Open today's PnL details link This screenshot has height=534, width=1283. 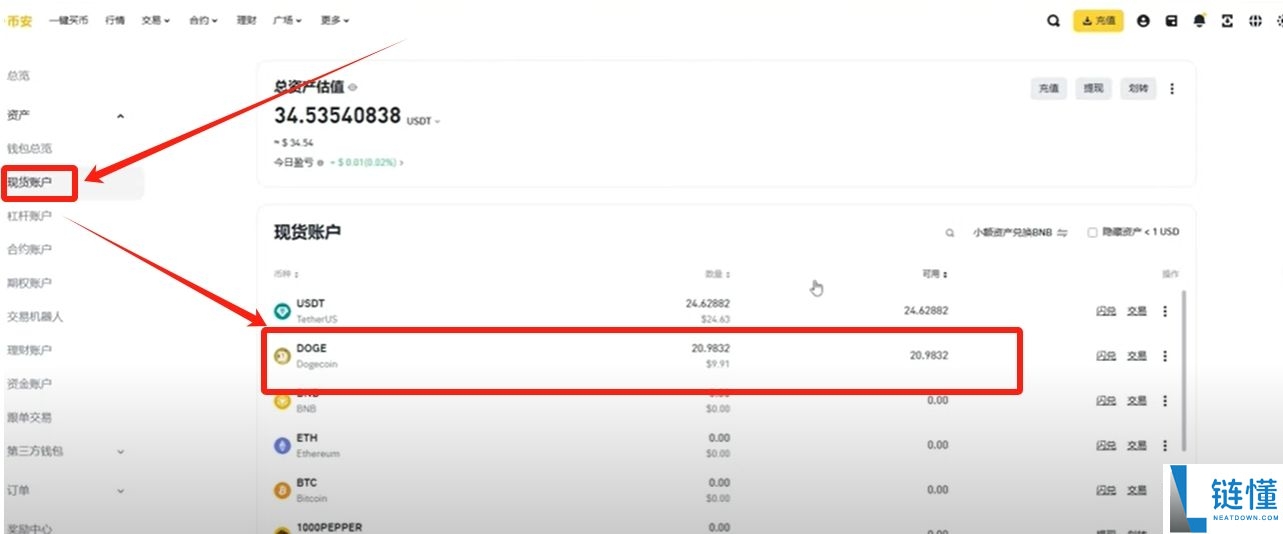367,162
